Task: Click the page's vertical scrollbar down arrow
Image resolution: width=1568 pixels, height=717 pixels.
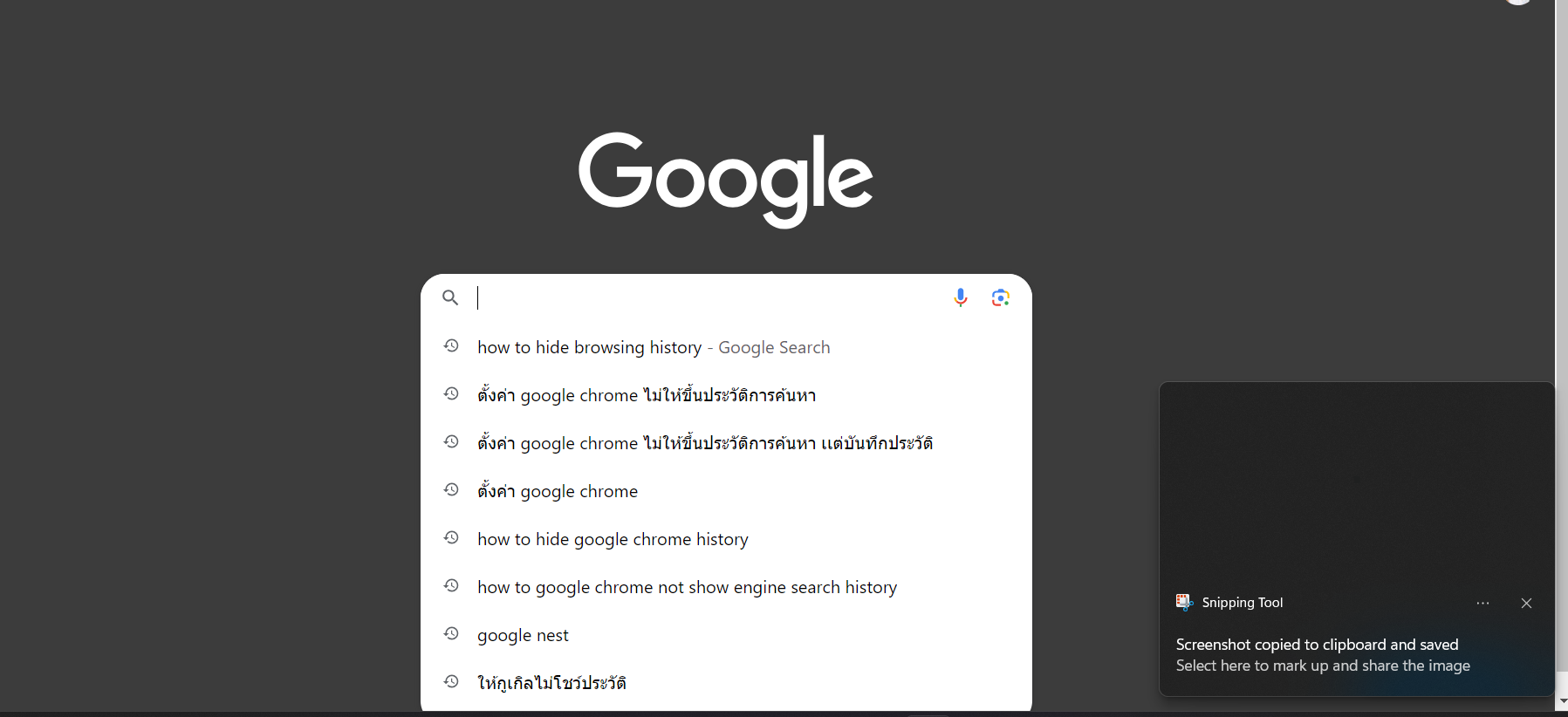Action: pos(1562,700)
